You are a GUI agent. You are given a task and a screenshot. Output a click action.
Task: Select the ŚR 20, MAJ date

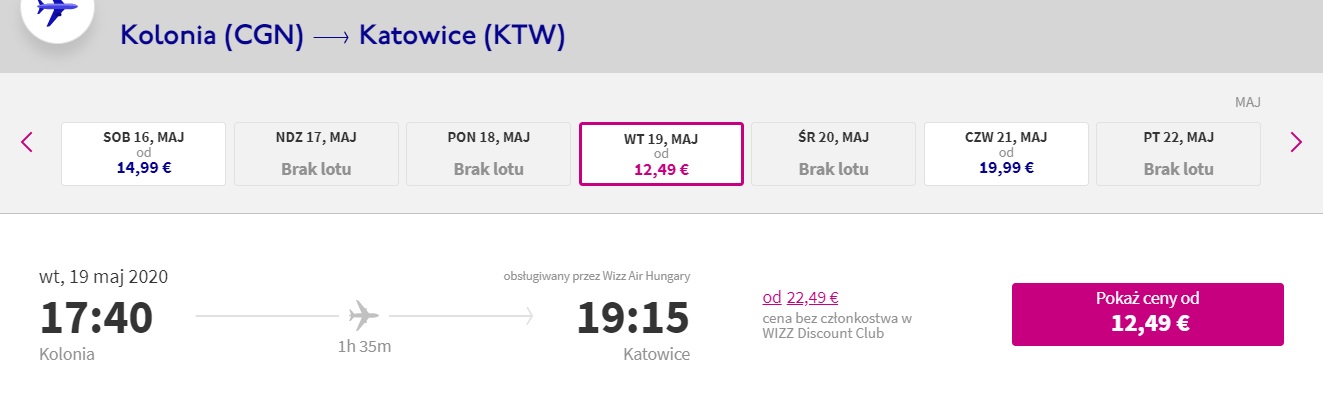(833, 154)
